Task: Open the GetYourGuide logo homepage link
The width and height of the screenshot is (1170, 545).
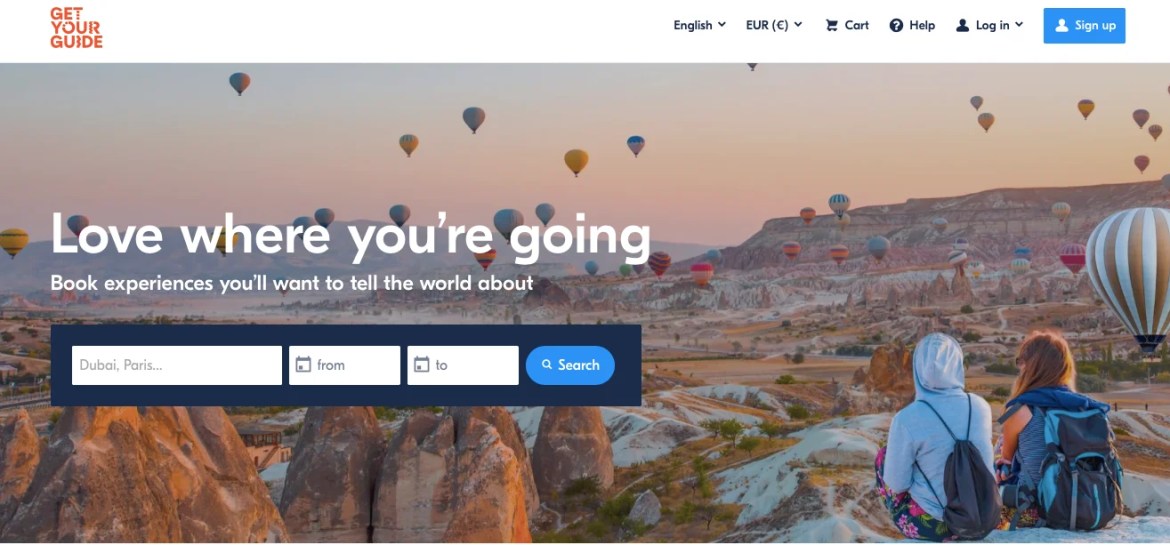Action: pos(76,28)
